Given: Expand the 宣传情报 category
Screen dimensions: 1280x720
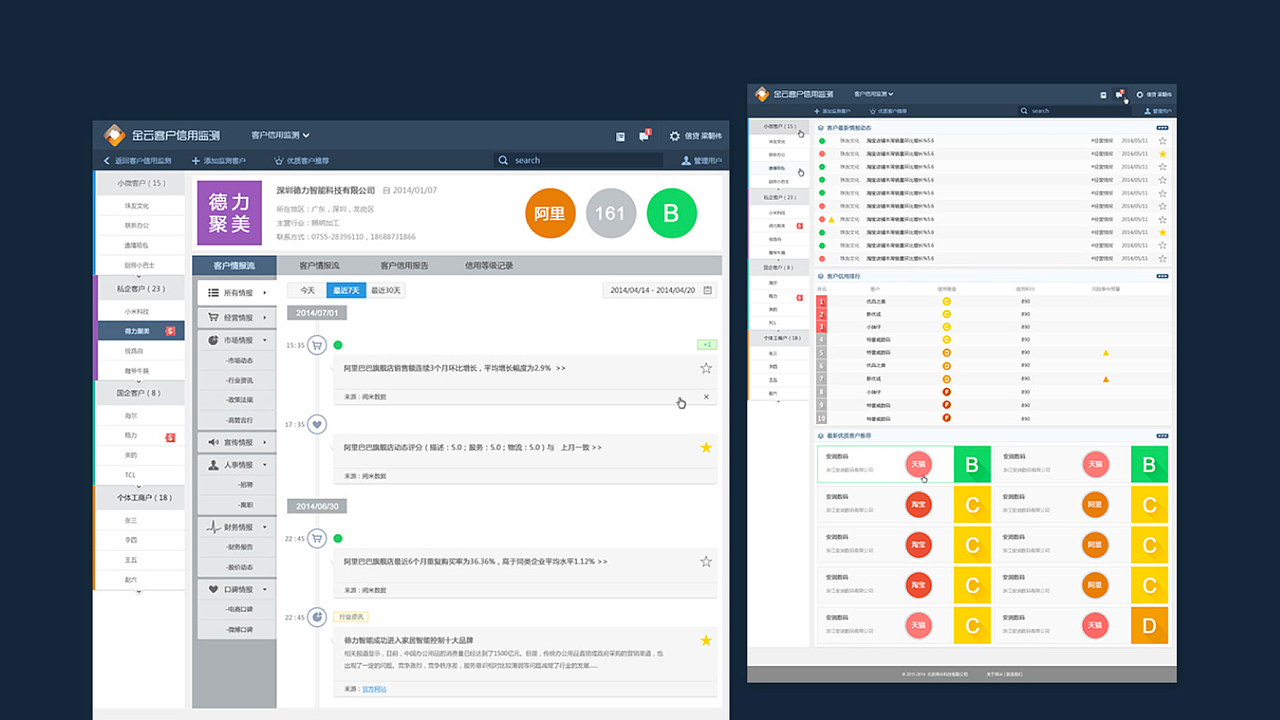Looking at the screenshot, I should click(x=236, y=442).
